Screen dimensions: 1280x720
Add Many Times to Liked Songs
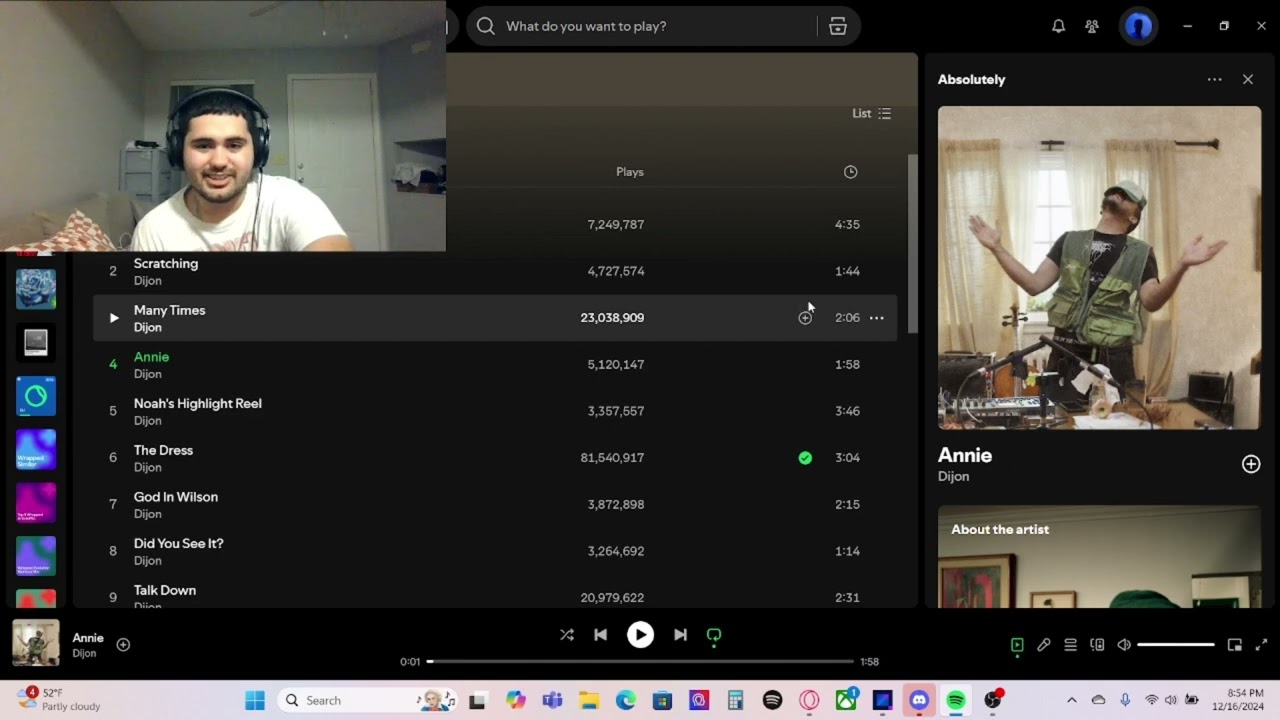tap(805, 318)
